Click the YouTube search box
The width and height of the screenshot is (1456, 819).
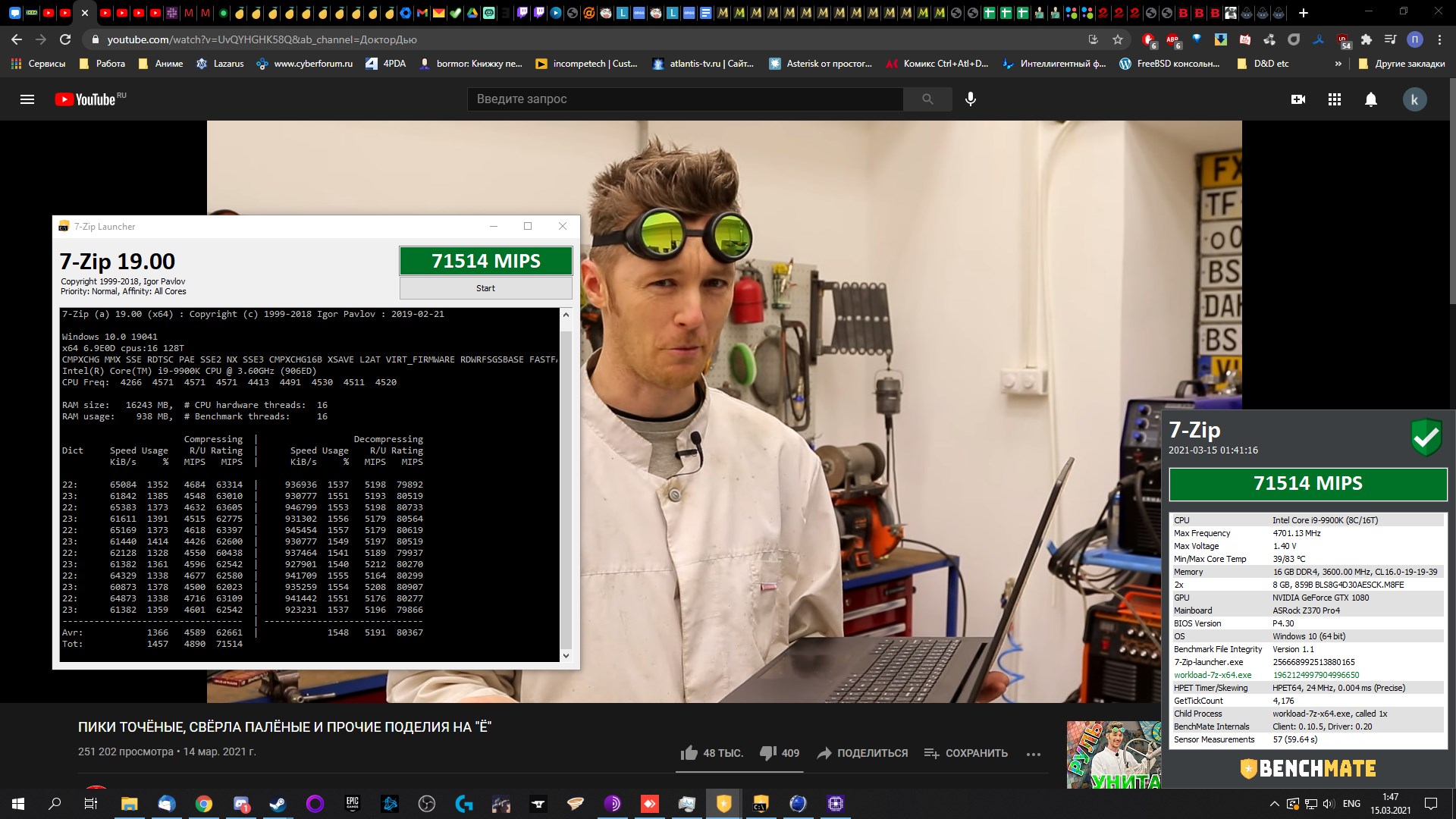[685, 99]
